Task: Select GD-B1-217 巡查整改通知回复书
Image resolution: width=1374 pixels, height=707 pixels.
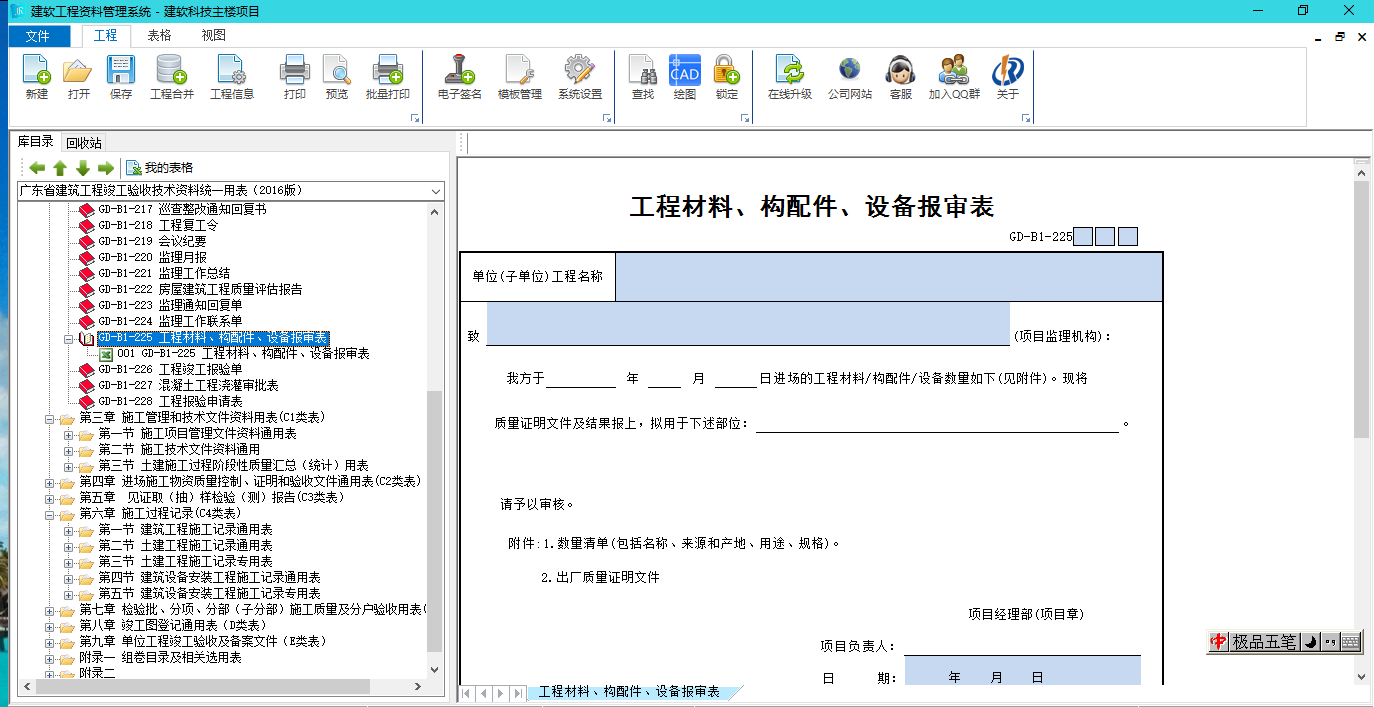Action: coord(182,210)
